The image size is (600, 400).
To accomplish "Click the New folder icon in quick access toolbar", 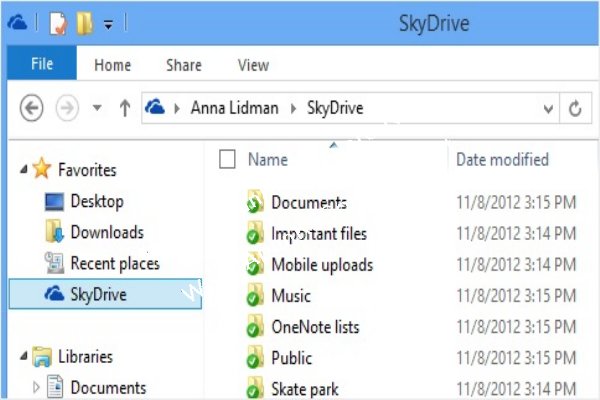I will pos(85,23).
